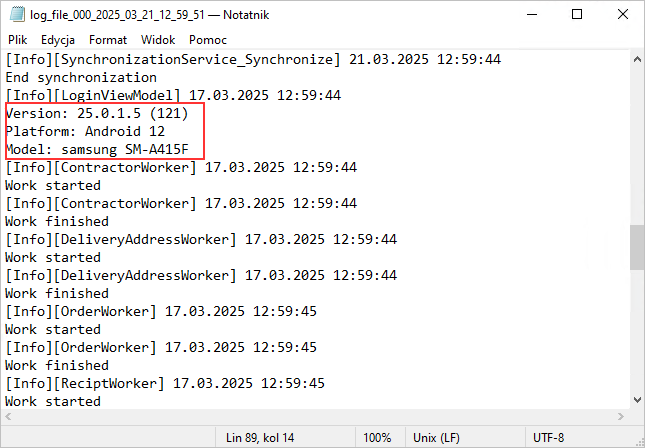Viewport: 645px width, 448px height.
Task: Click the 100% zoom indicator in status bar
Action: (377, 438)
